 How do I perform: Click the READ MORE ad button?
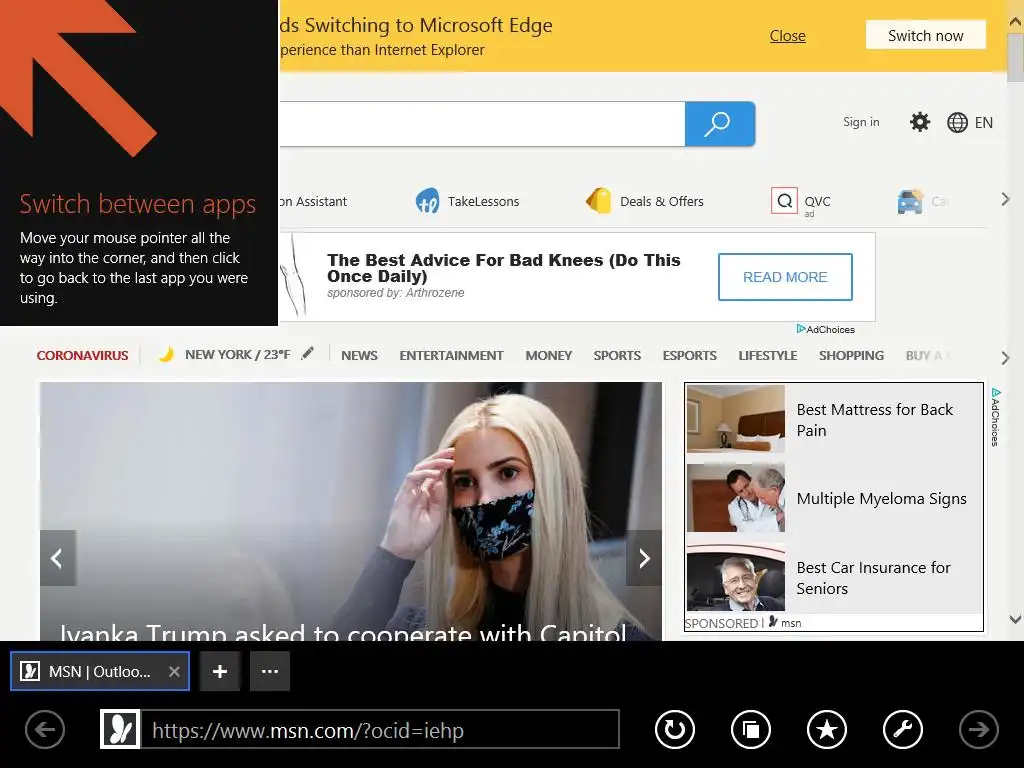click(x=785, y=277)
